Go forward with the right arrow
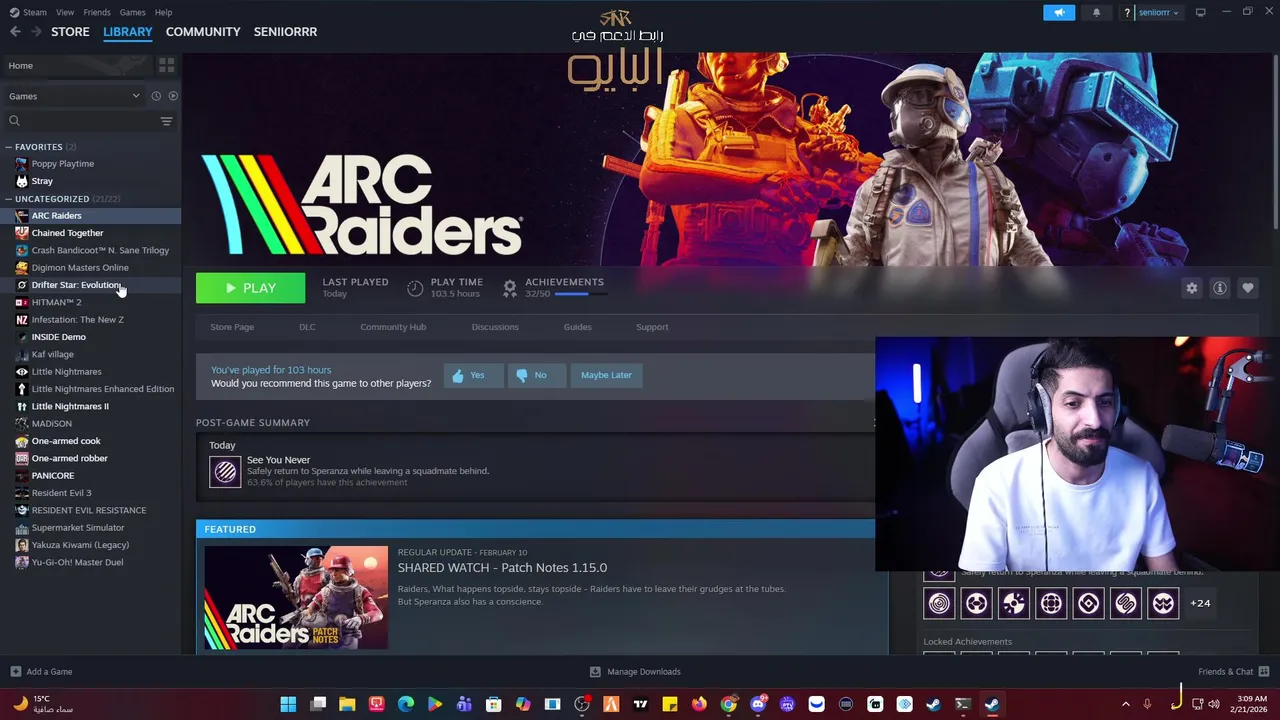This screenshot has height=720, width=1280. pos(36,32)
